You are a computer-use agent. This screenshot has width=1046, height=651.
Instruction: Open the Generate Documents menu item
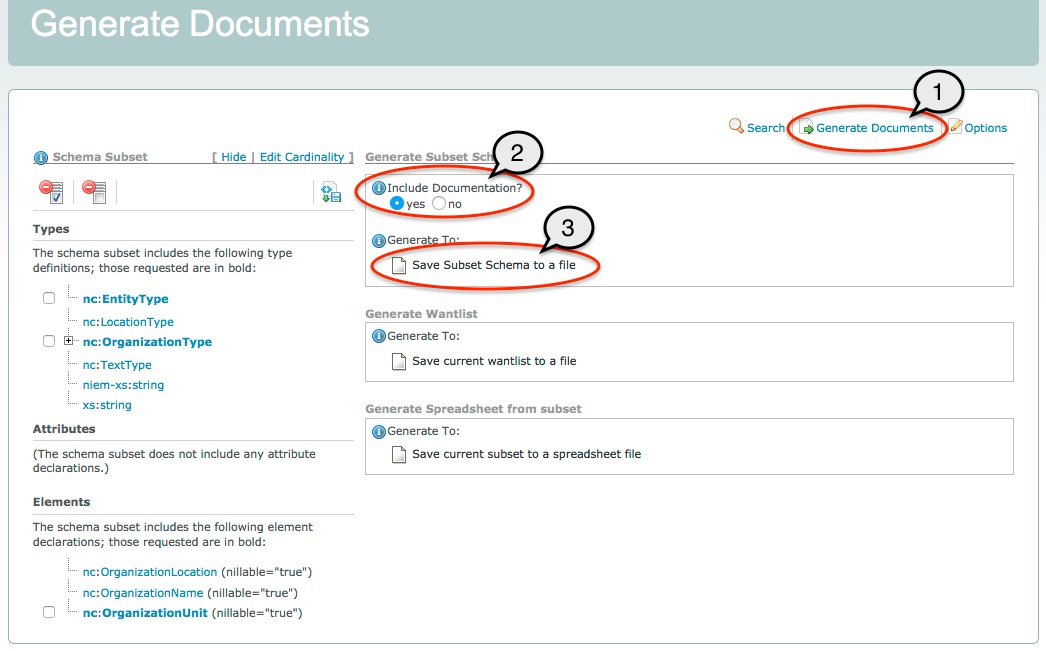pos(874,128)
